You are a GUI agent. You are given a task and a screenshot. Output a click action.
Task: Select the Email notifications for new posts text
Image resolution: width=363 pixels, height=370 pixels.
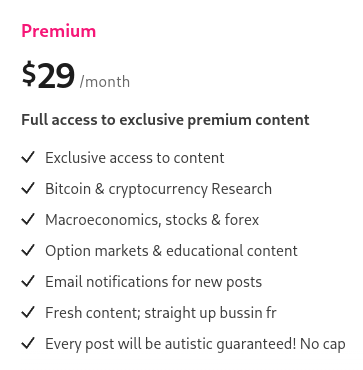[153, 282]
